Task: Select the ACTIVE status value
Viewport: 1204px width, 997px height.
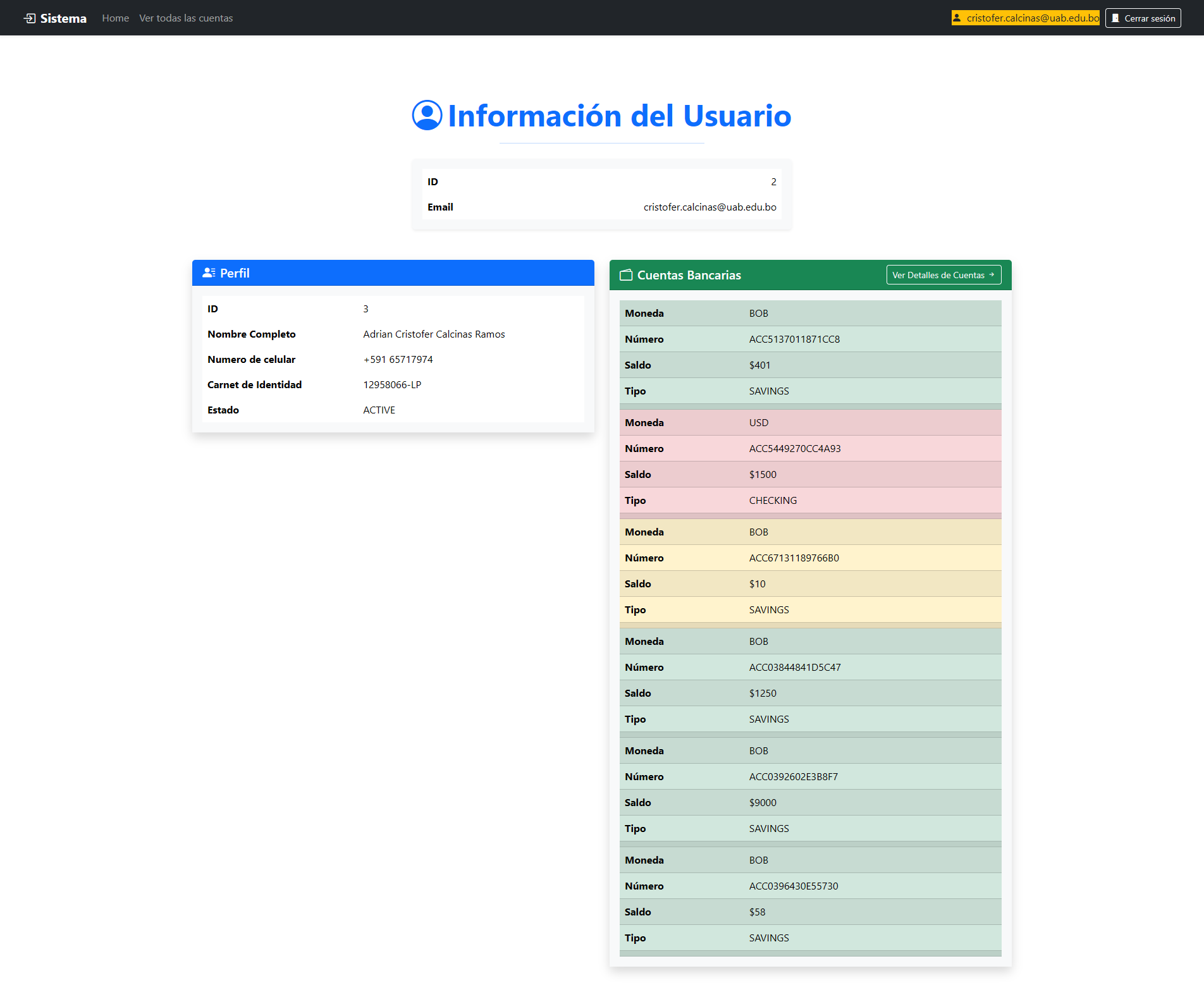Action: 379,410
